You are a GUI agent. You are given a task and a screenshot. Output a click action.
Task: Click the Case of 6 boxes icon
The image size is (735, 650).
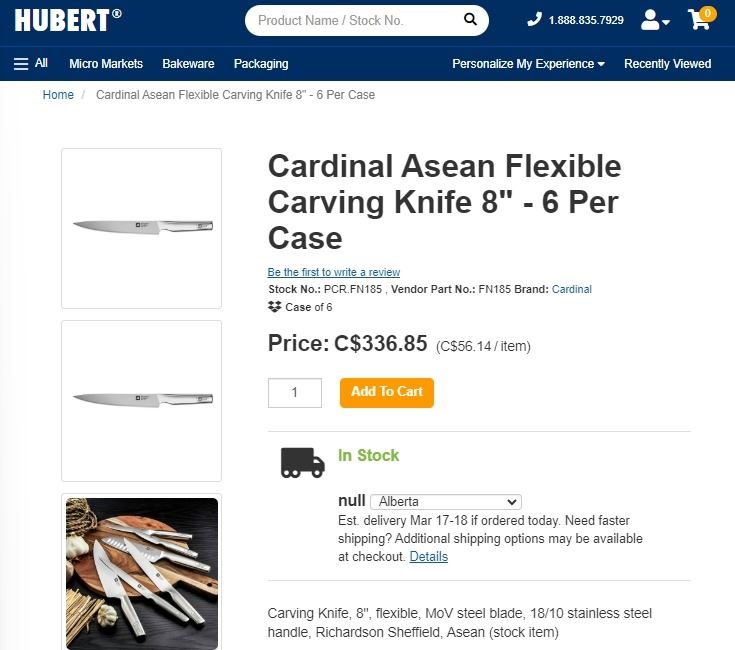pyautogui.click(x=275, y=307)
